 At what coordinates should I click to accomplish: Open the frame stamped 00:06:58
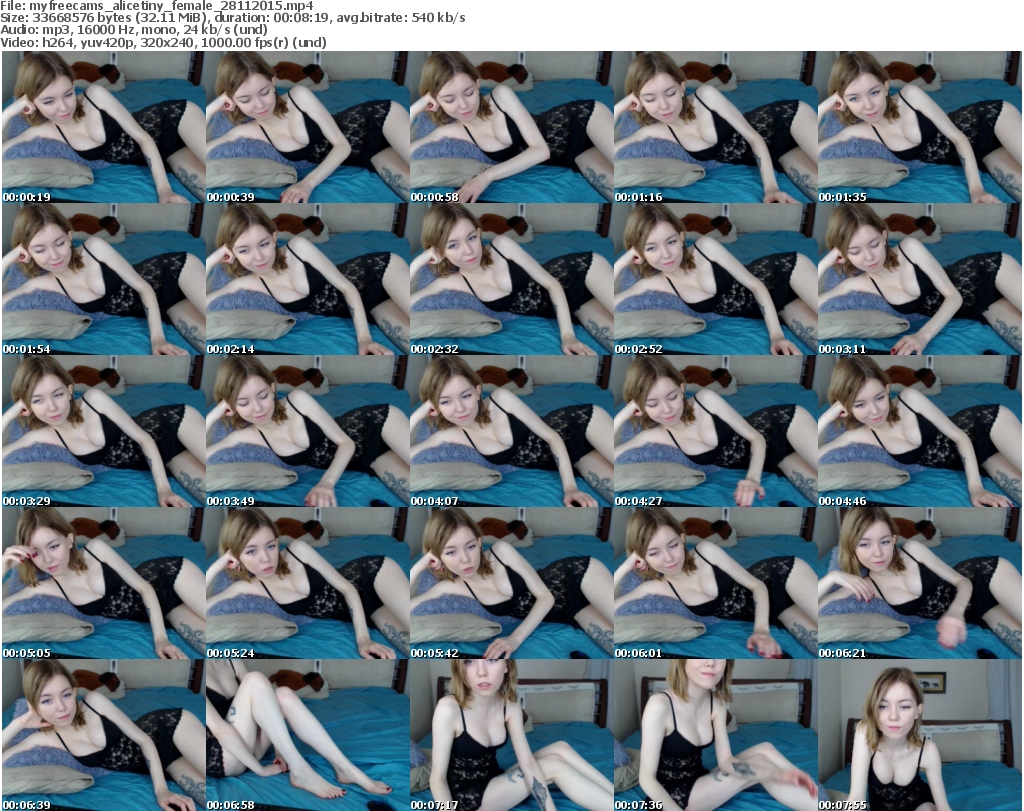click(x=308, y=735)
